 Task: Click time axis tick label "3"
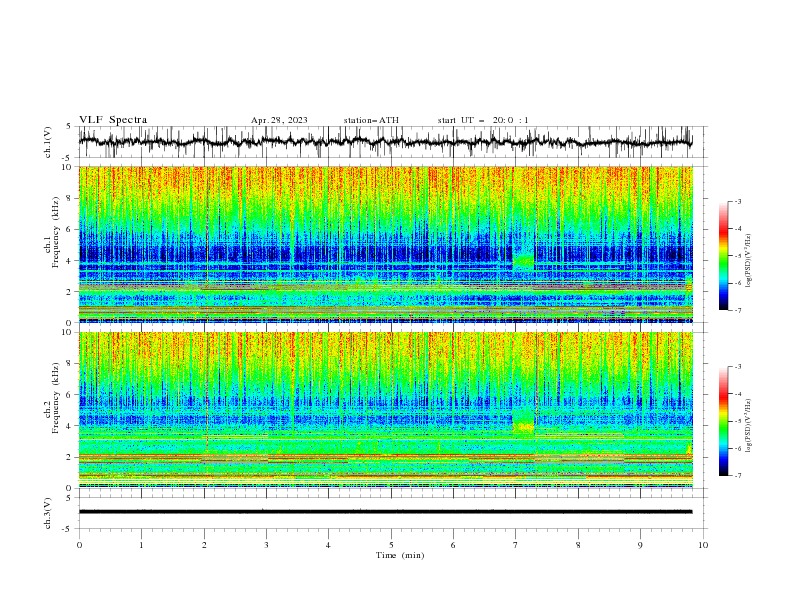pos(266,545)
